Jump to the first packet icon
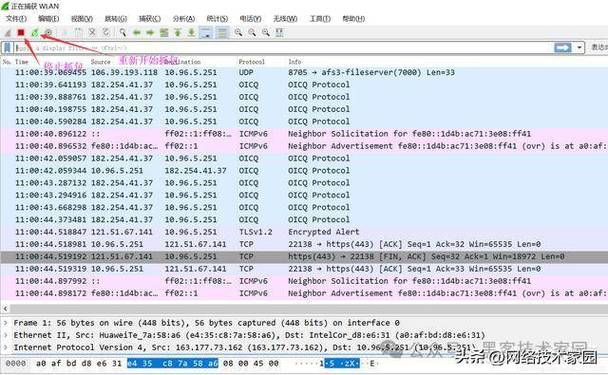Viewport: 608px width, 375px height. point(178,33)
